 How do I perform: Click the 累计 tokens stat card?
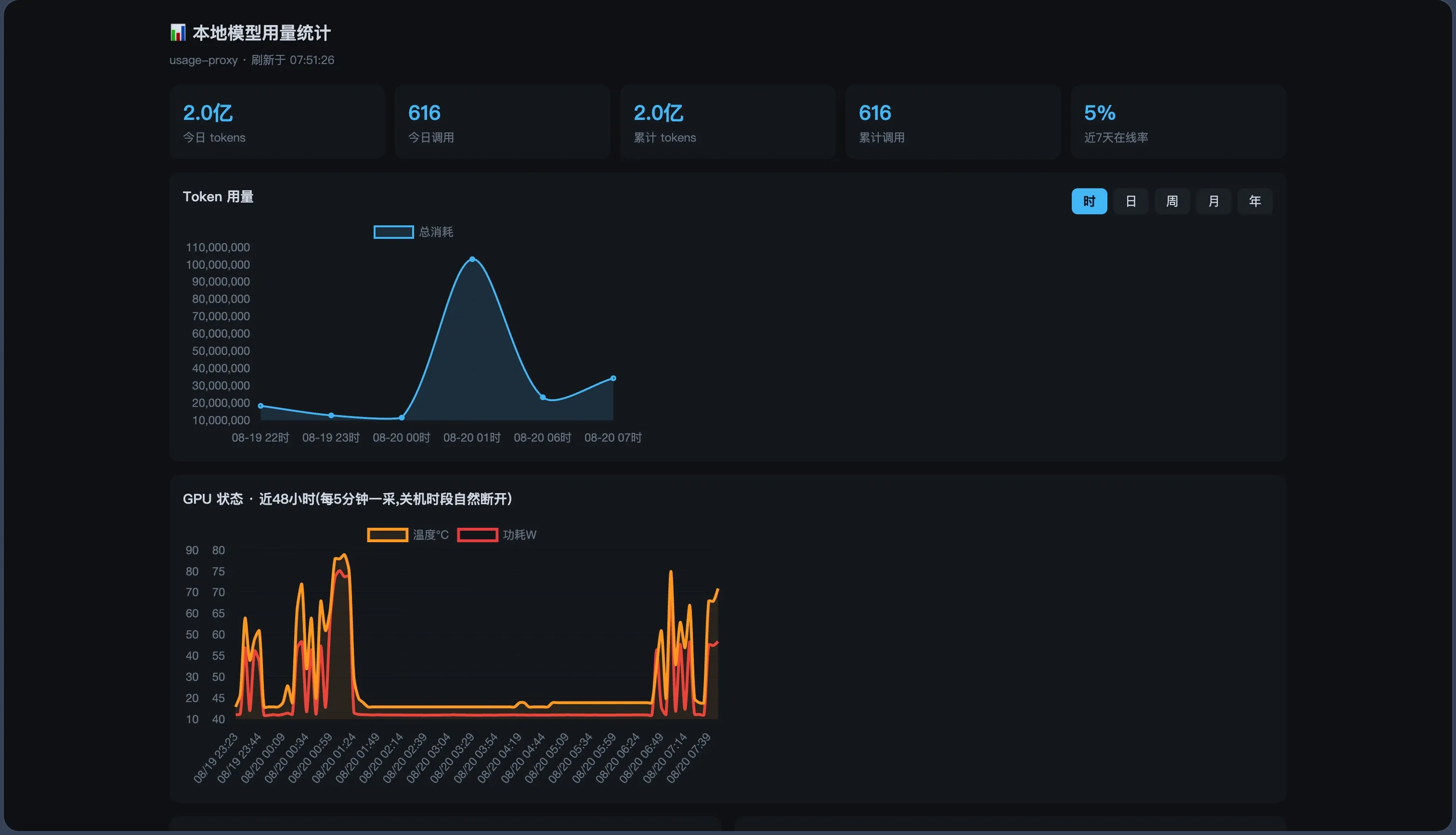[x=728, y=122]
